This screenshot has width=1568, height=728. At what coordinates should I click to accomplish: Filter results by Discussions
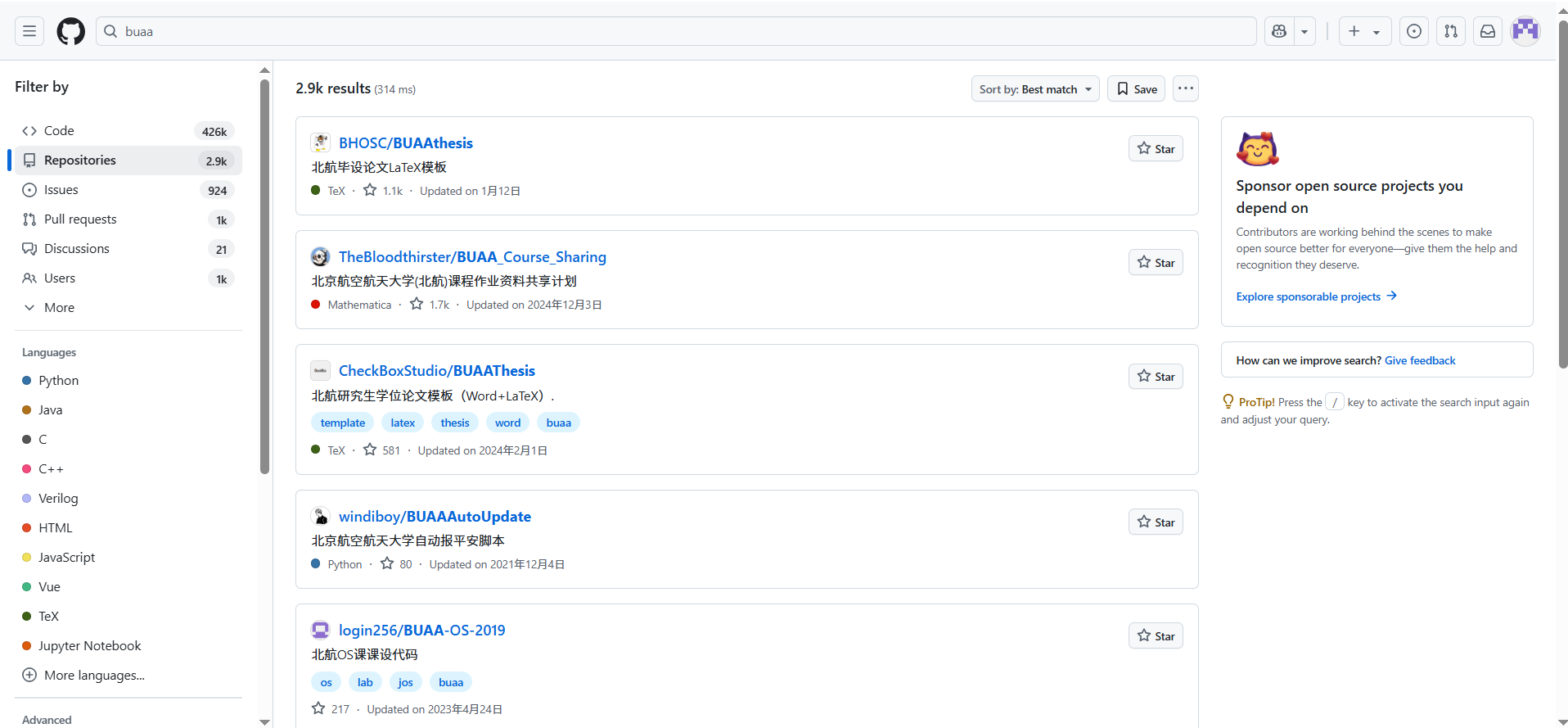click(128, 249)
